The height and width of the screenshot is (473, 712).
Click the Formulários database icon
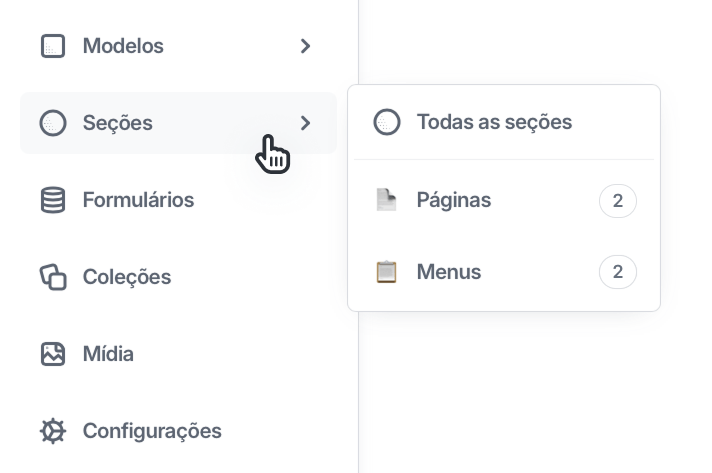tap(53, 200)
